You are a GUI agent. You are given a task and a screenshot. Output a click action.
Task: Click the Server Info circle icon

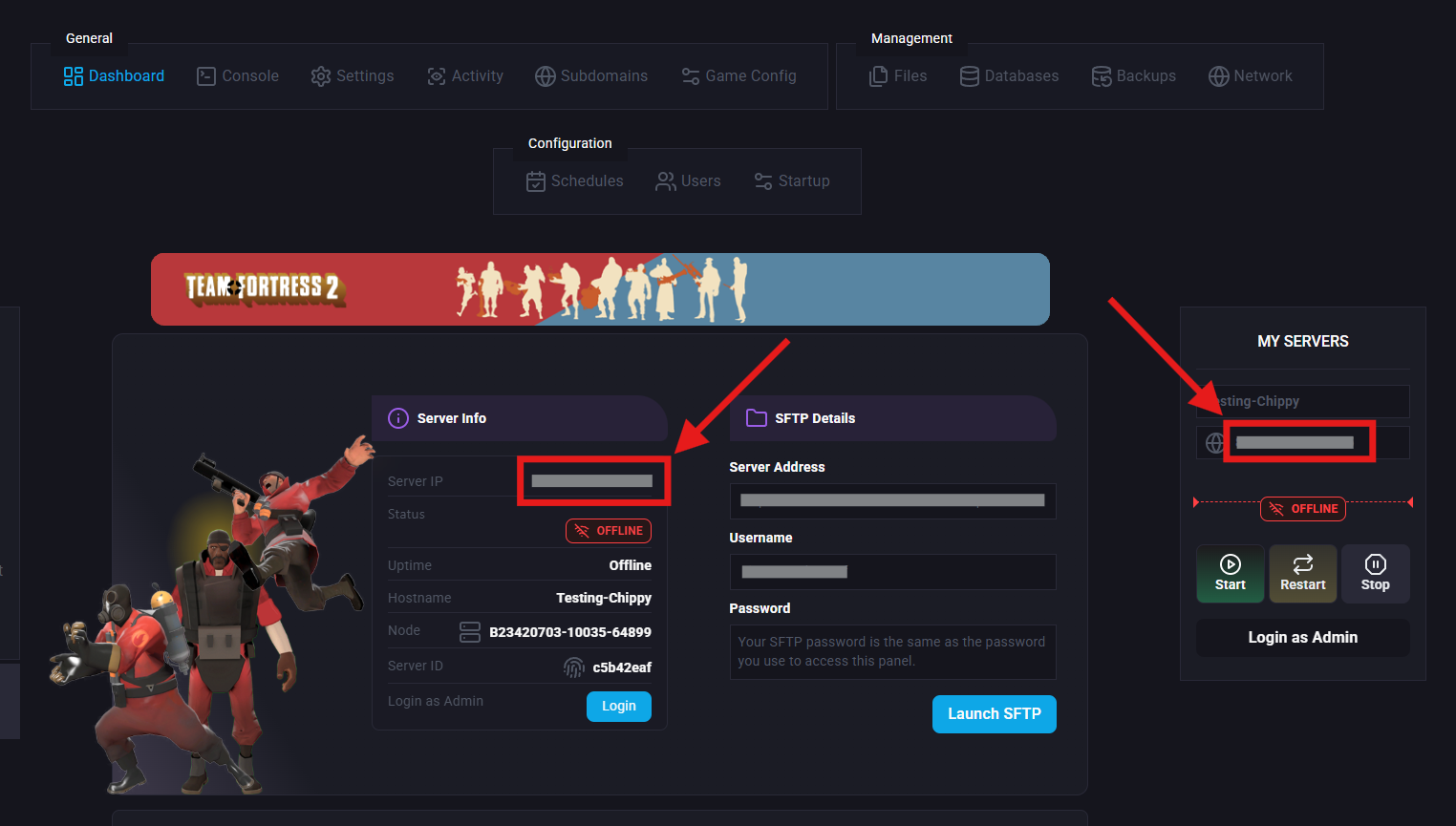click(x=398, y=418)
